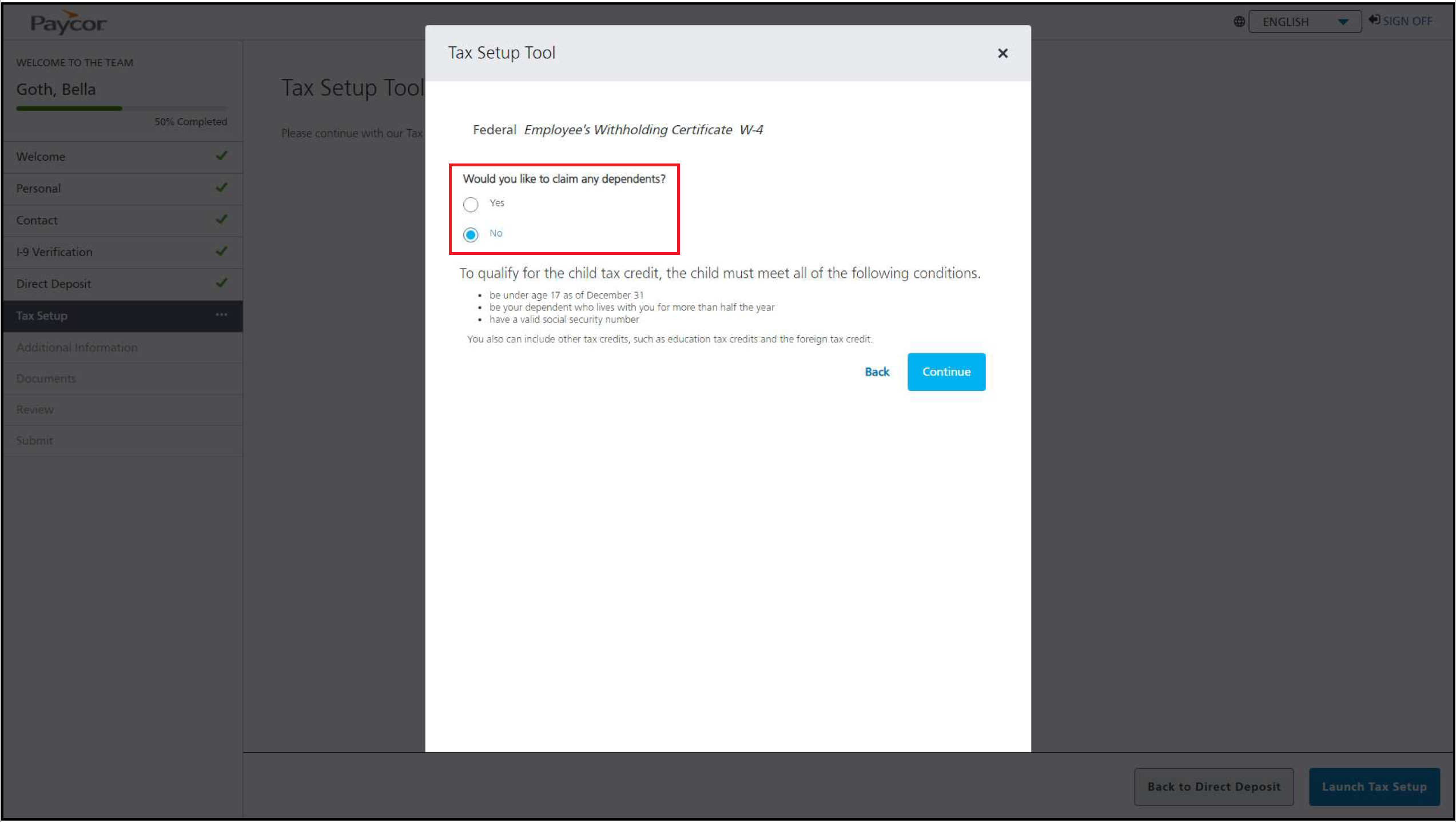The image size is (1456, 822).
Task: Select Yes to claim dependents
Action: (x=471, y=204)
